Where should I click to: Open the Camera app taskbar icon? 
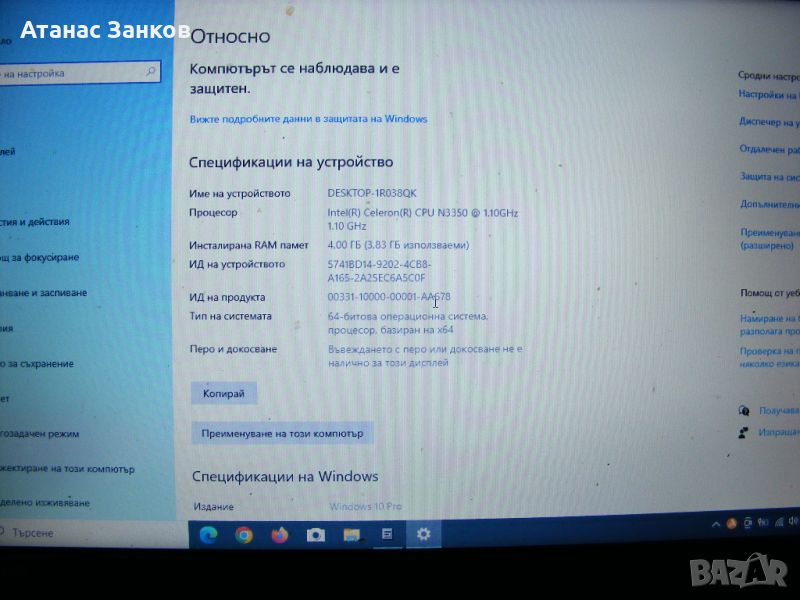click(315, 535)
